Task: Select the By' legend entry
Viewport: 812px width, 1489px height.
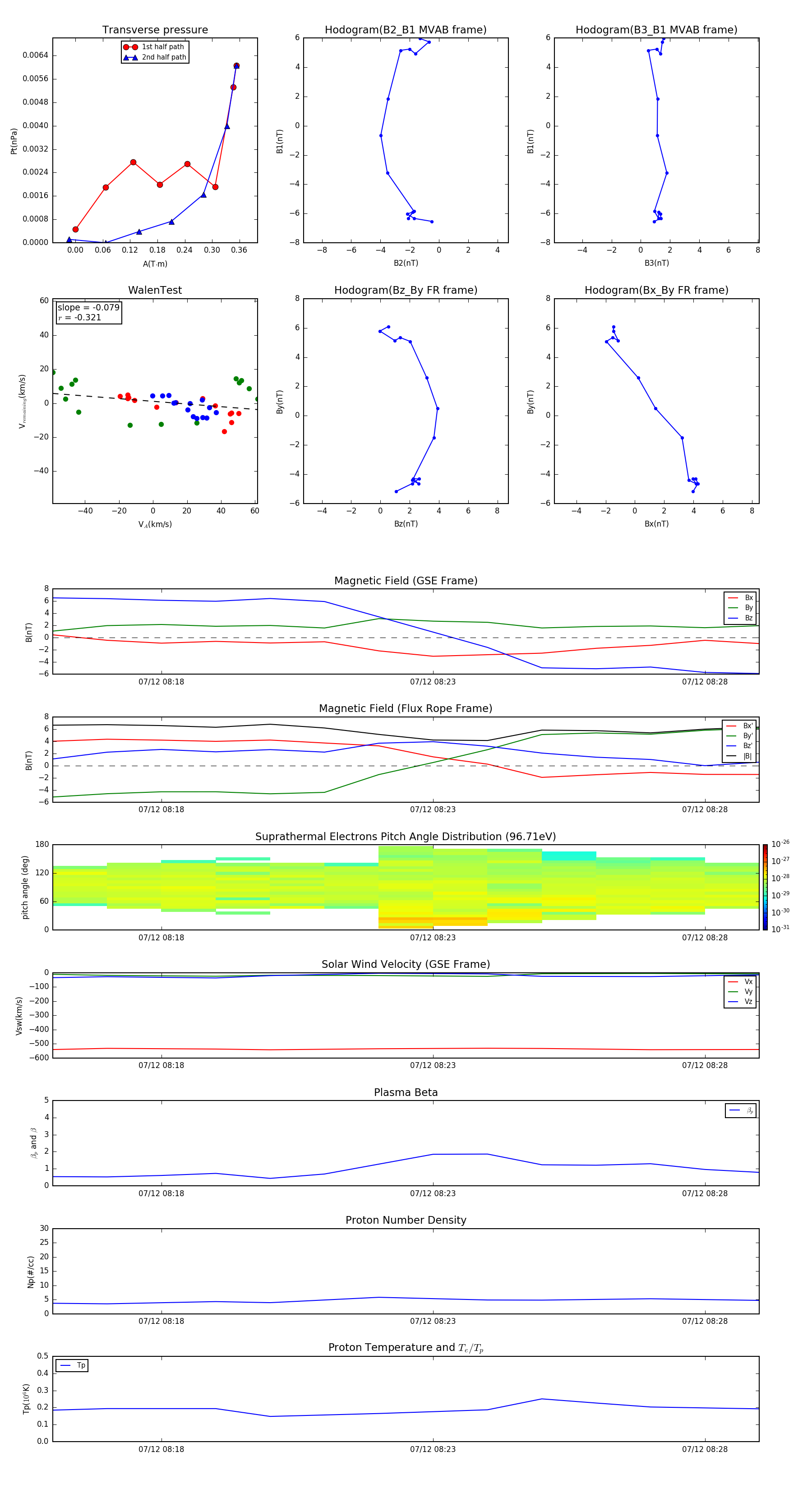Action: (740, 736)
